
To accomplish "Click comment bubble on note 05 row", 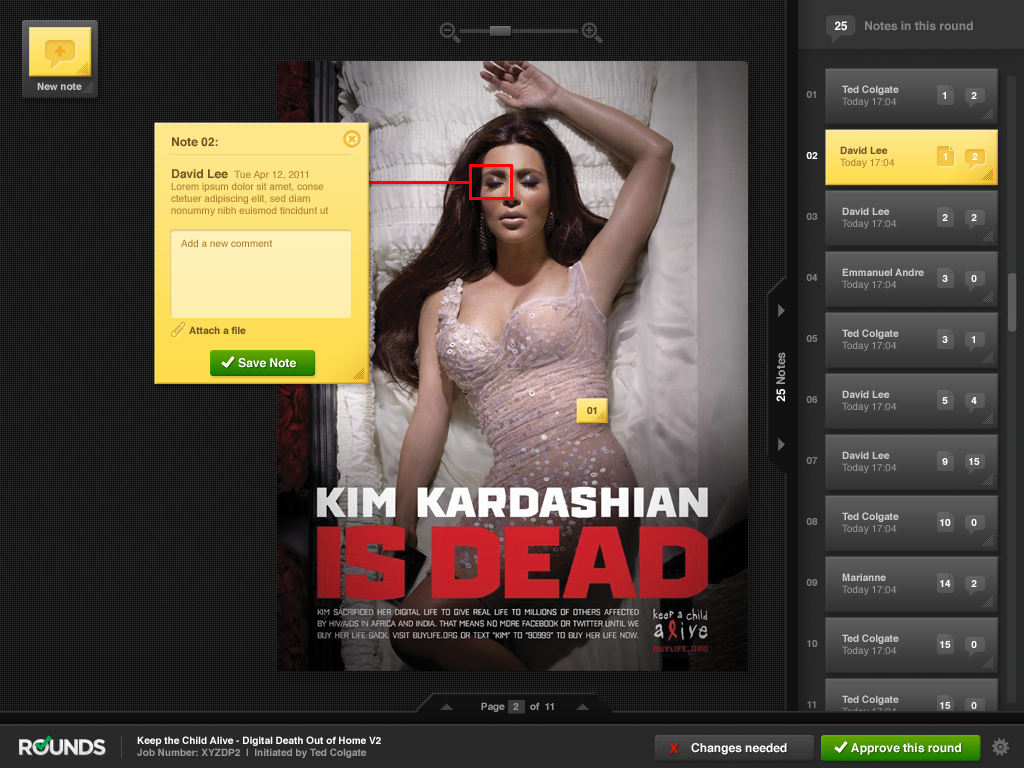I will point(974,340).
